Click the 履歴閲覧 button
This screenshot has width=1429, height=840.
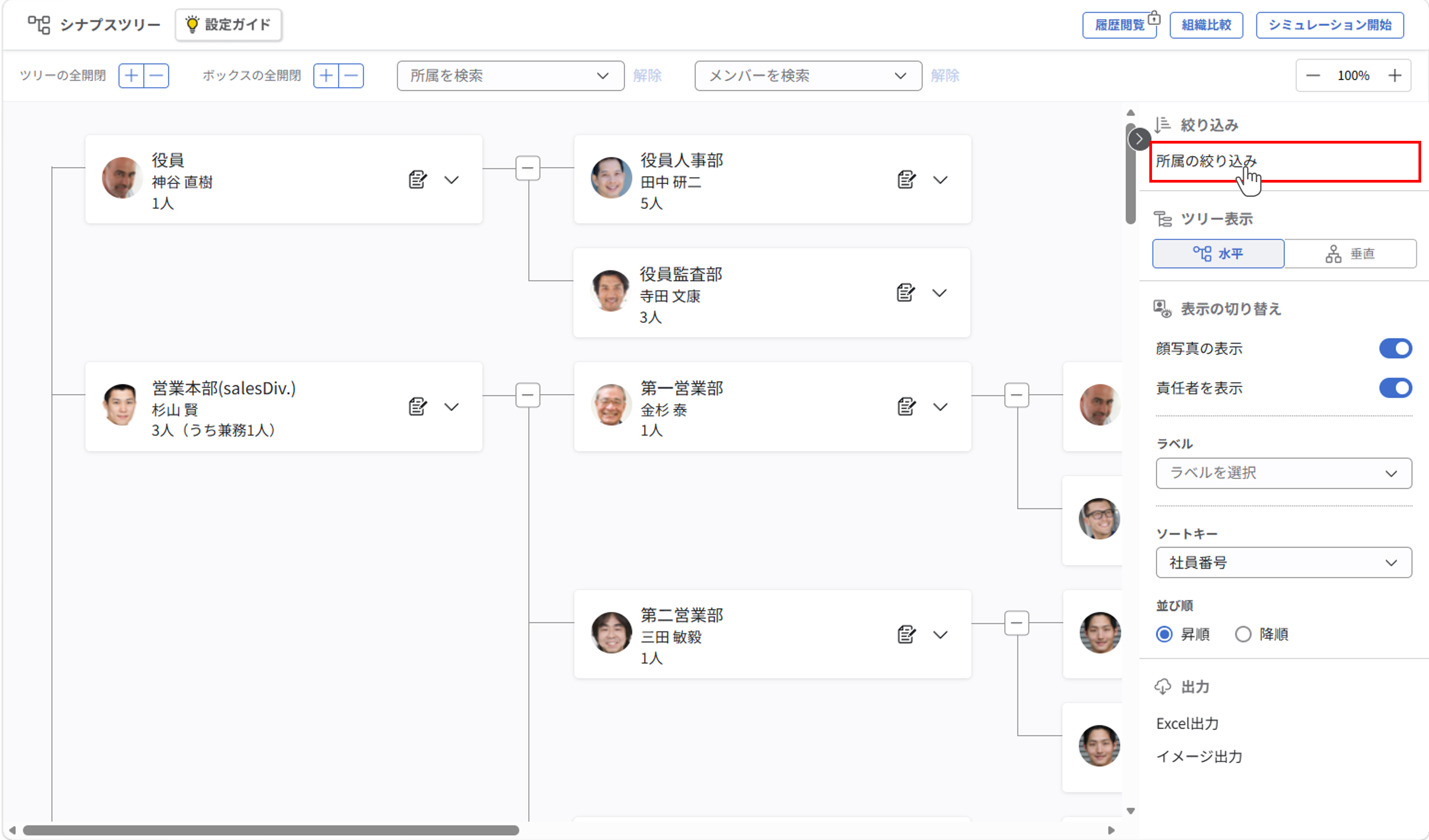(1119, 25)
